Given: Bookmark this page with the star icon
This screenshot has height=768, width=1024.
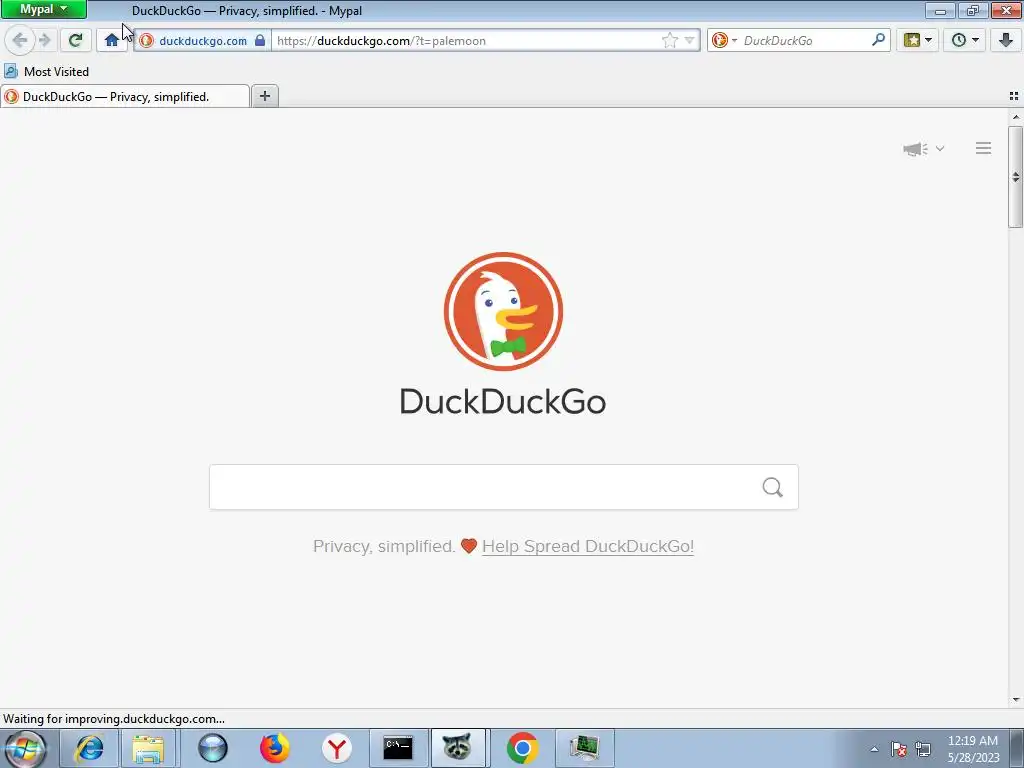Looking at the screenshot, I should tap(669, 40).
